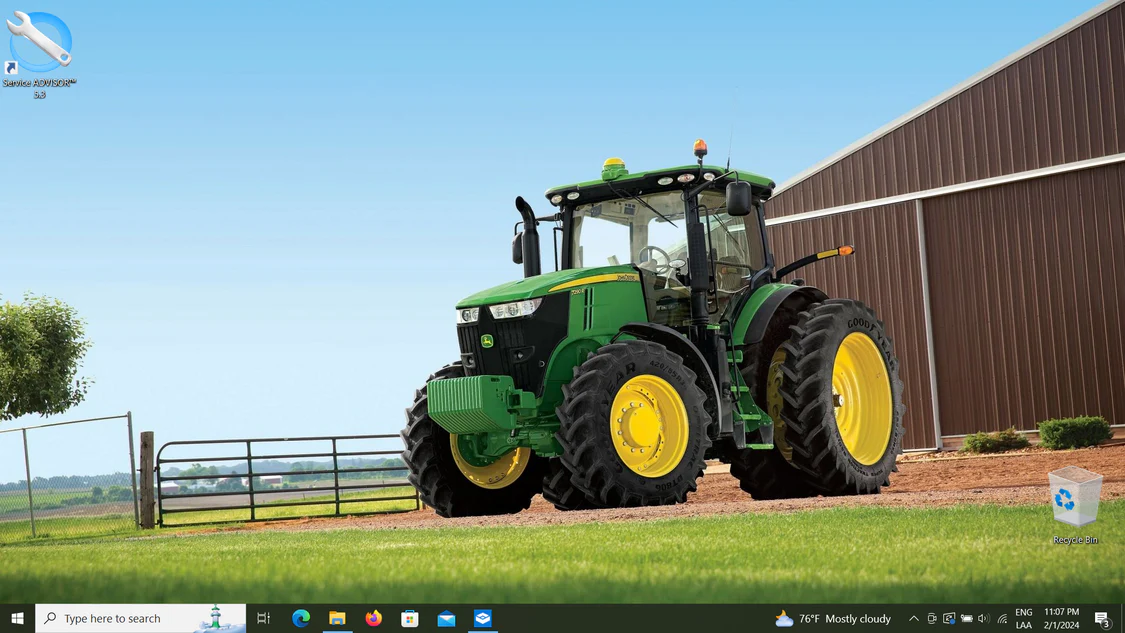This screenshot has width=1125, height=633.
Task: Launch Firefox from the taskbar
Action: click(x=373, y=619)
